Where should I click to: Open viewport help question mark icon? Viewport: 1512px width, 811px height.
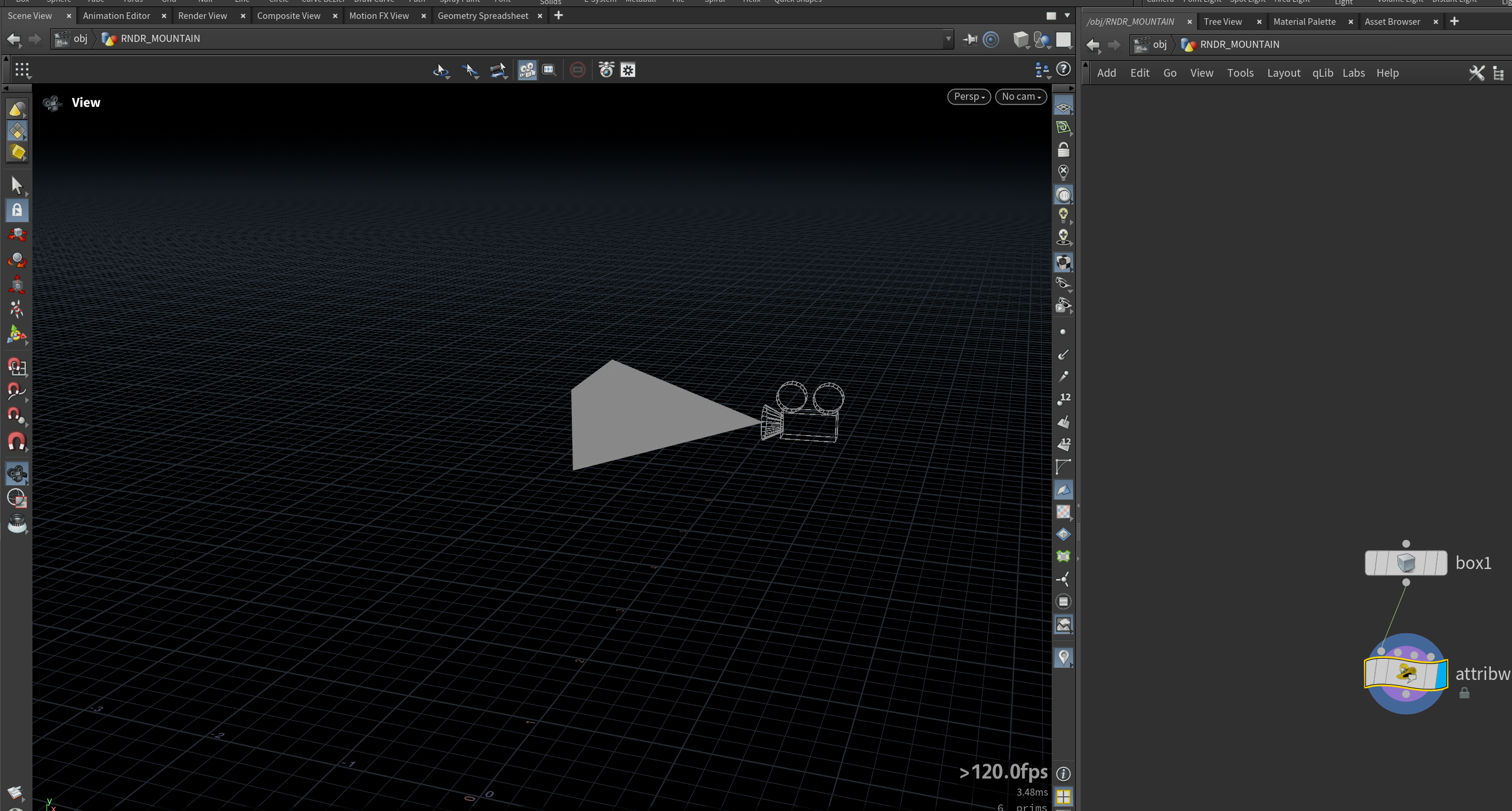coord(1063,69)
